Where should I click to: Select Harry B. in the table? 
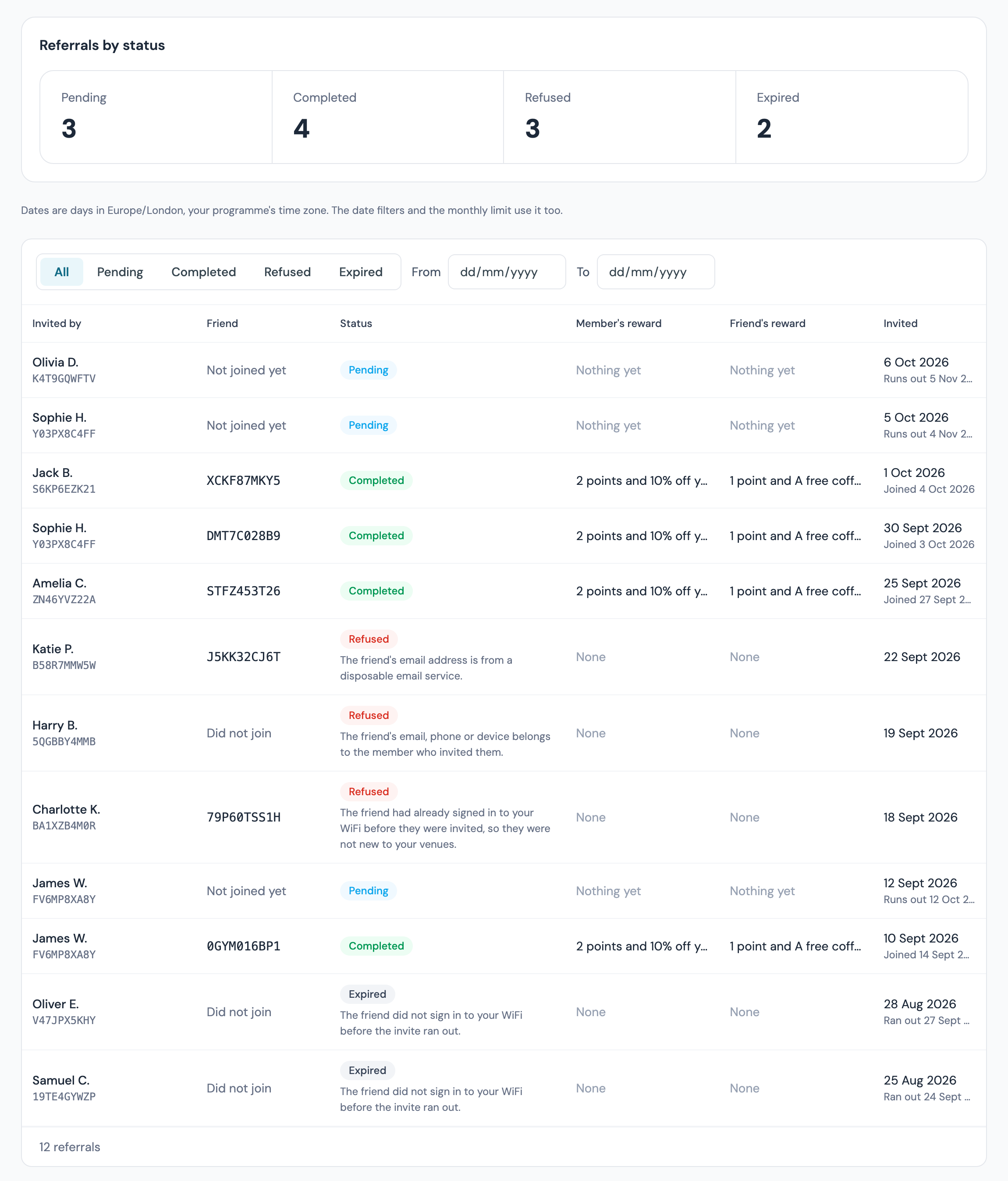click(x=55, y=725)
